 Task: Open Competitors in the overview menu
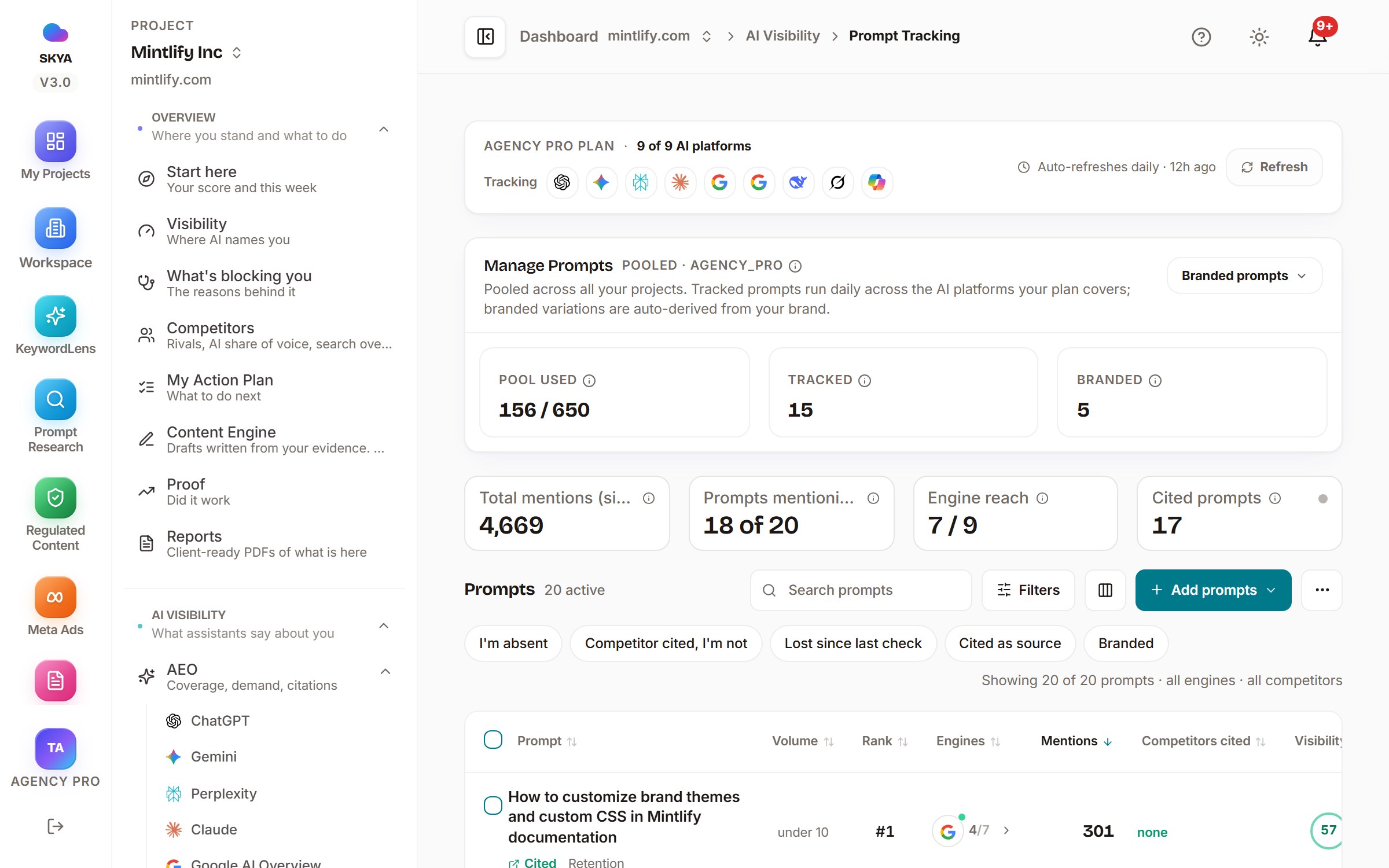point(265,335)
